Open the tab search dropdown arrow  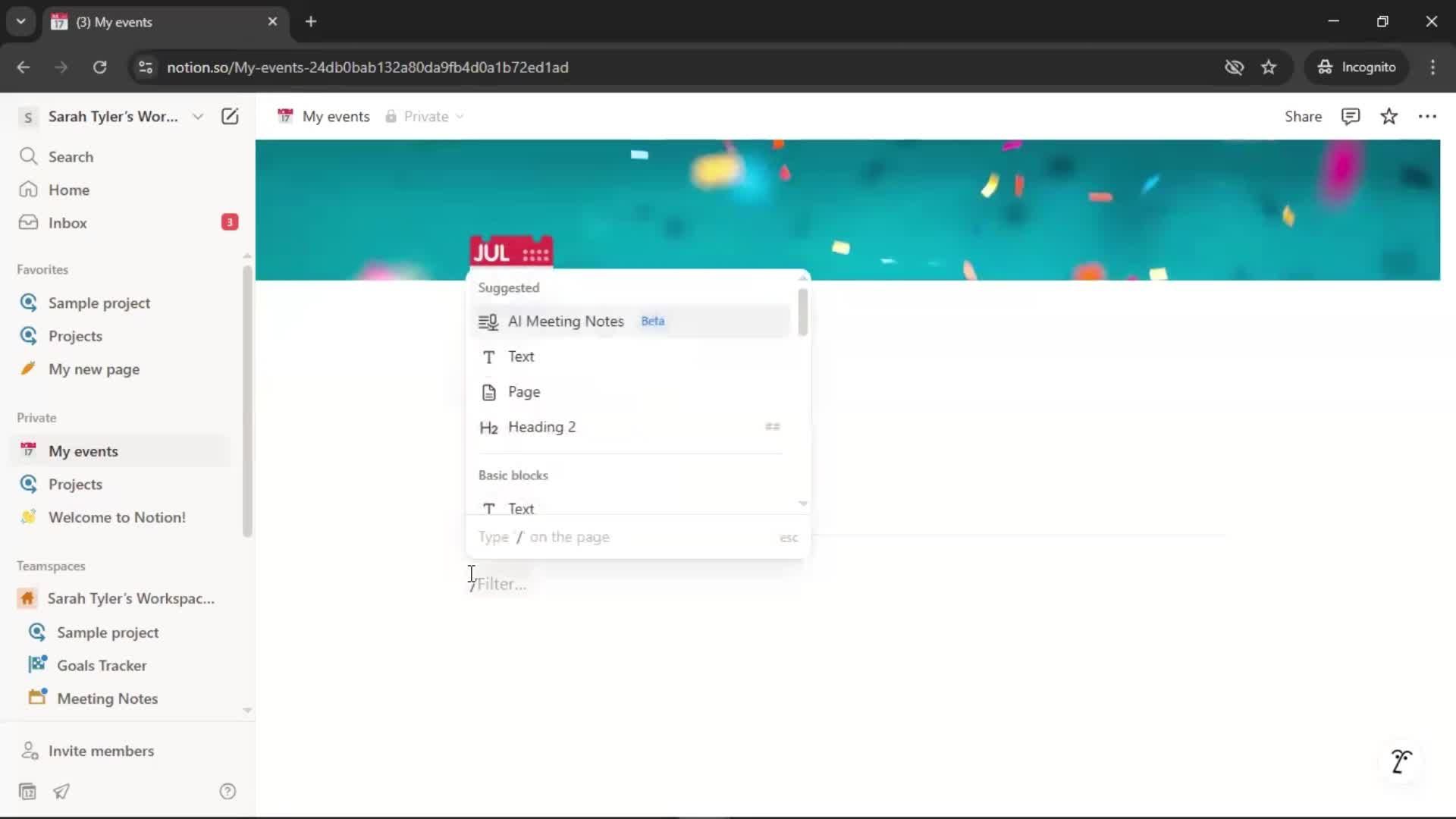(21, 21)
